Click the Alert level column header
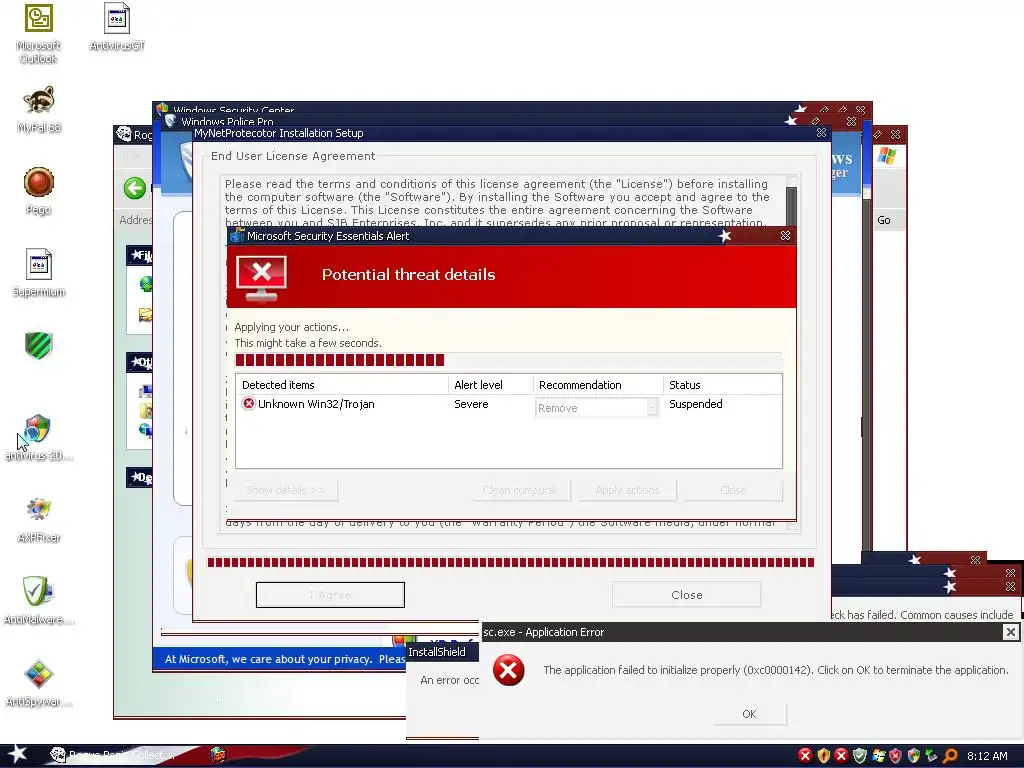The image size is (1024, 768). click(491, 385)
